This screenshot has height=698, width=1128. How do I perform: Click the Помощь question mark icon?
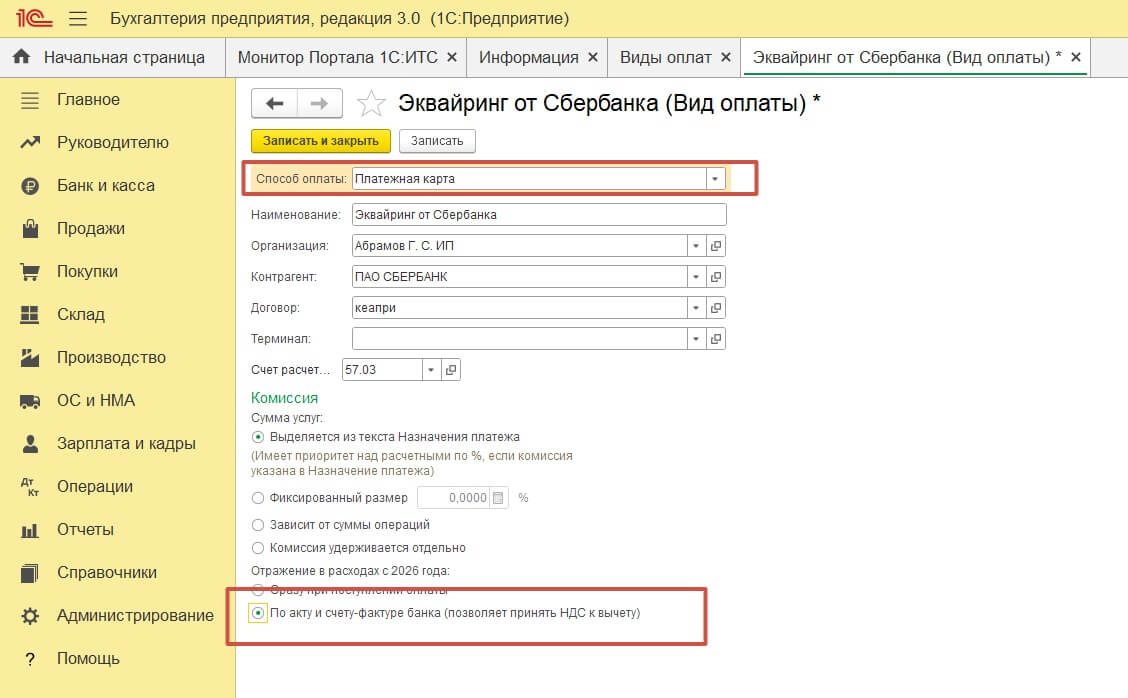[29, 659]
